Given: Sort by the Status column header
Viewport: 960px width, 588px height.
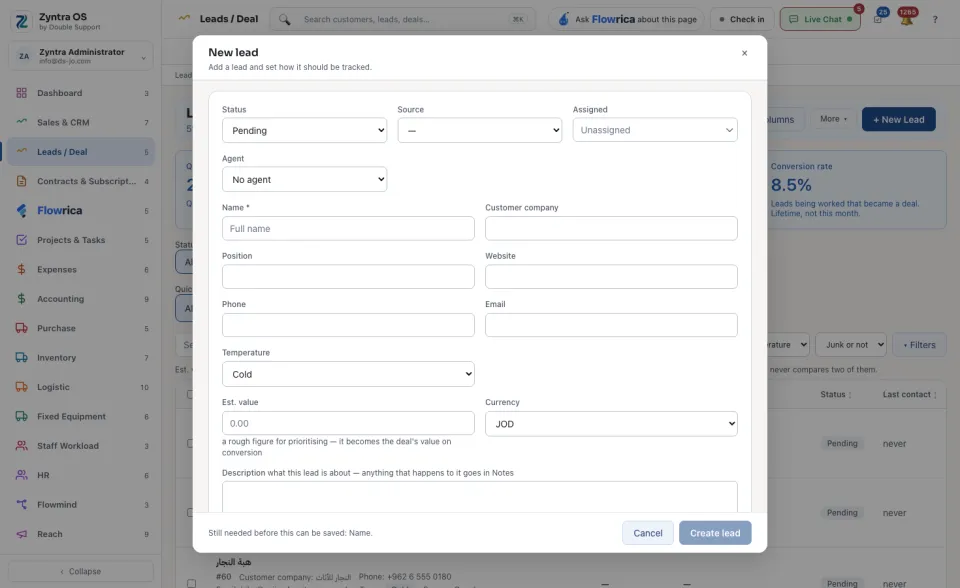Looking at the screenshot, I should click(x=836, y=394).
